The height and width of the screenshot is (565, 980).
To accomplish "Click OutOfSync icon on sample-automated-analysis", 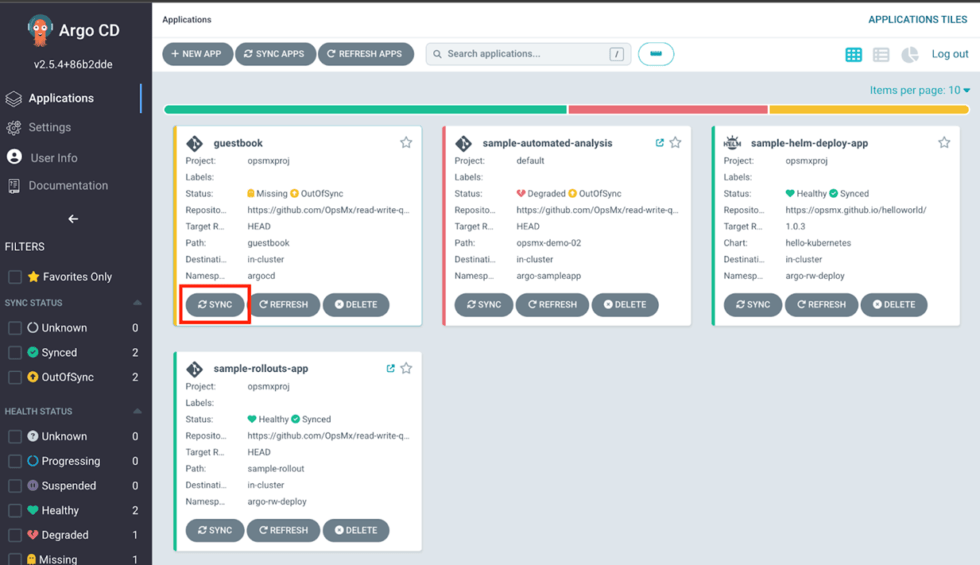I will coord(572,193).
